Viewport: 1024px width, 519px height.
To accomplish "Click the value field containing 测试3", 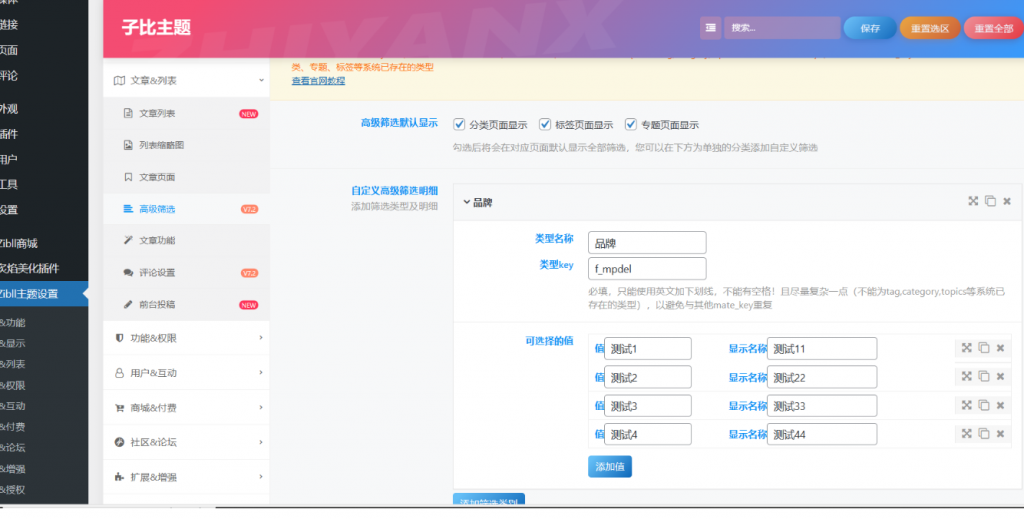I will coord(648,405).
